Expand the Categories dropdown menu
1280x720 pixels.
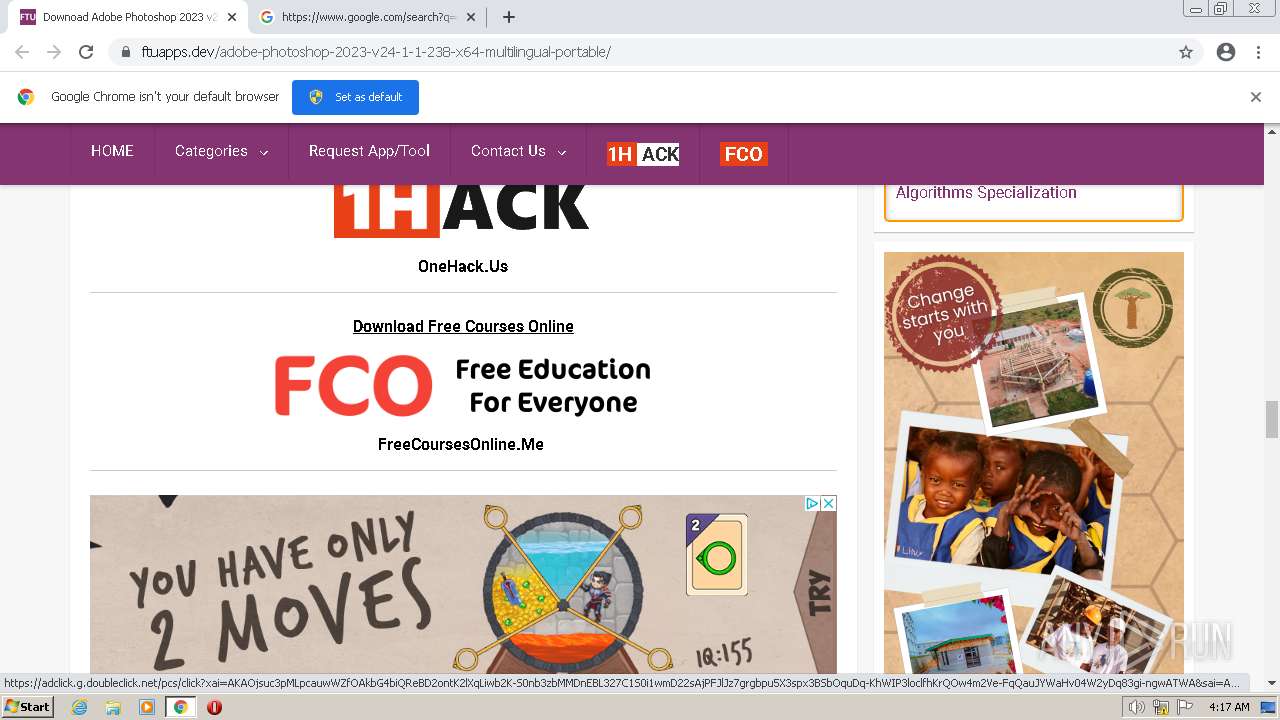tap(221, 151)
